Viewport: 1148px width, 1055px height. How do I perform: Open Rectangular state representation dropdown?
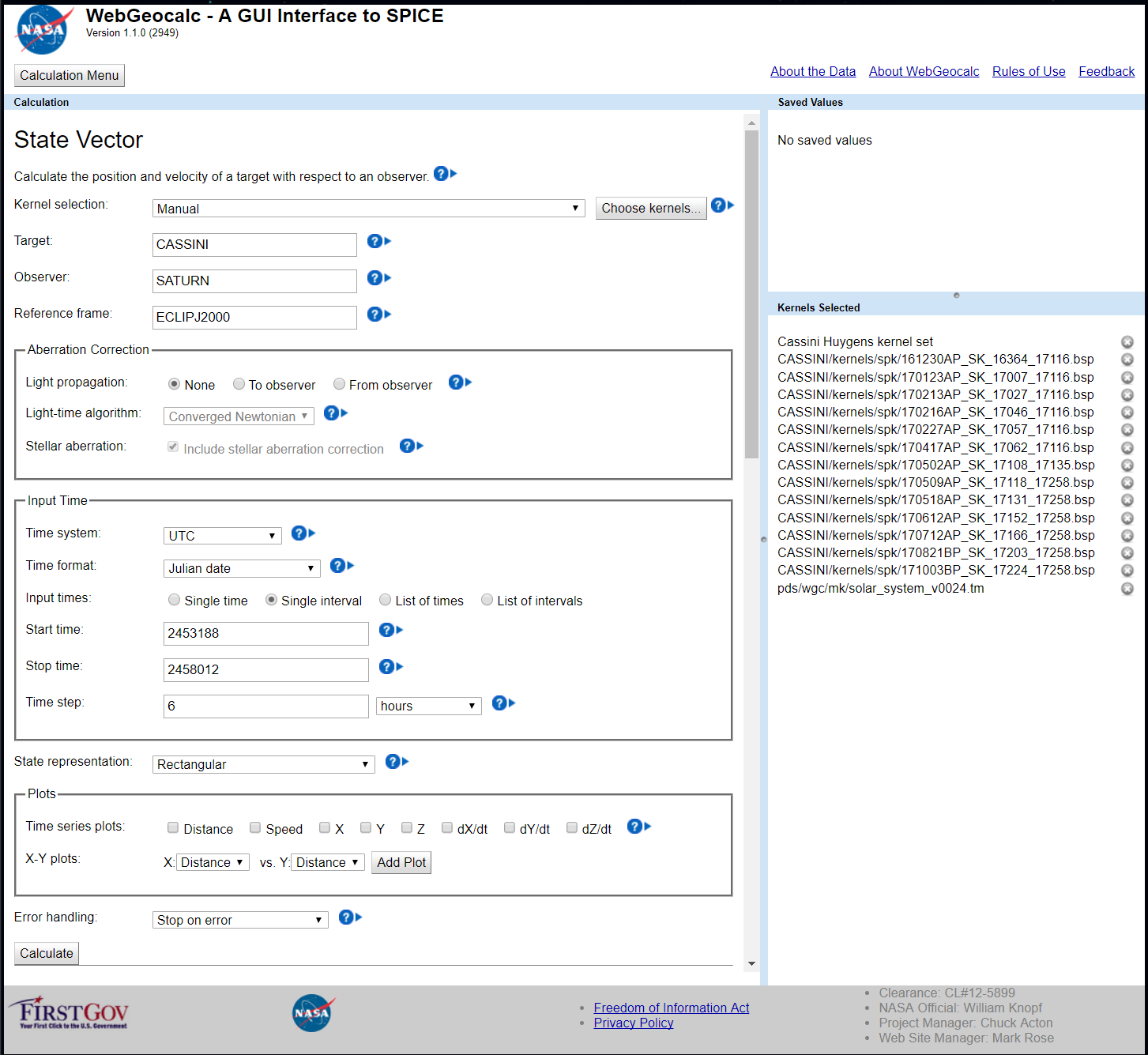tap(263, 764)
